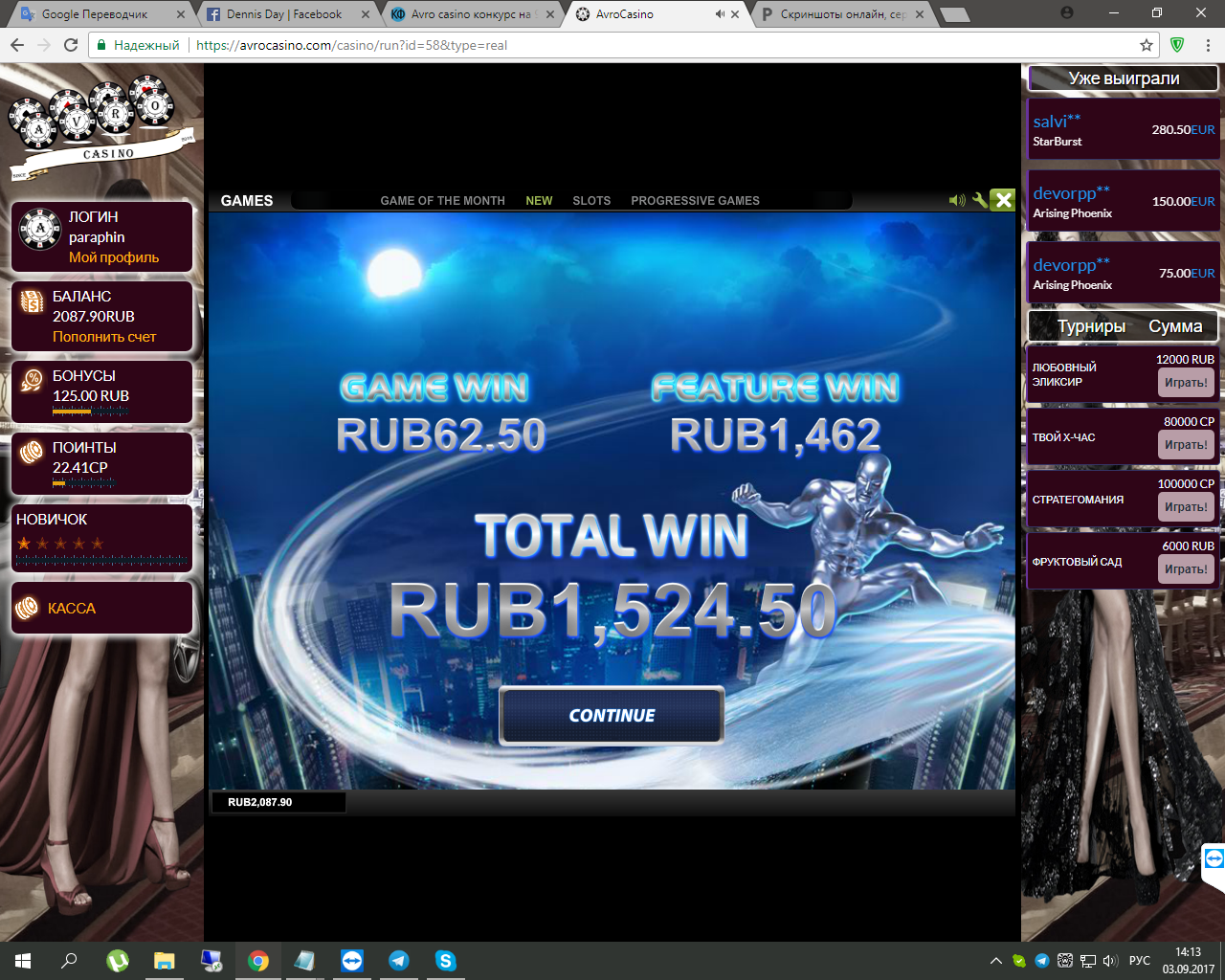This screenshot has width=1225, height=980.
Task: Select the SLOTS tab
Action: 591,201
